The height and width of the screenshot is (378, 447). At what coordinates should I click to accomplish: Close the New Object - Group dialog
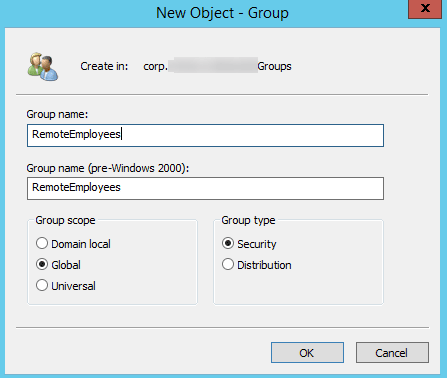point(425,8)
